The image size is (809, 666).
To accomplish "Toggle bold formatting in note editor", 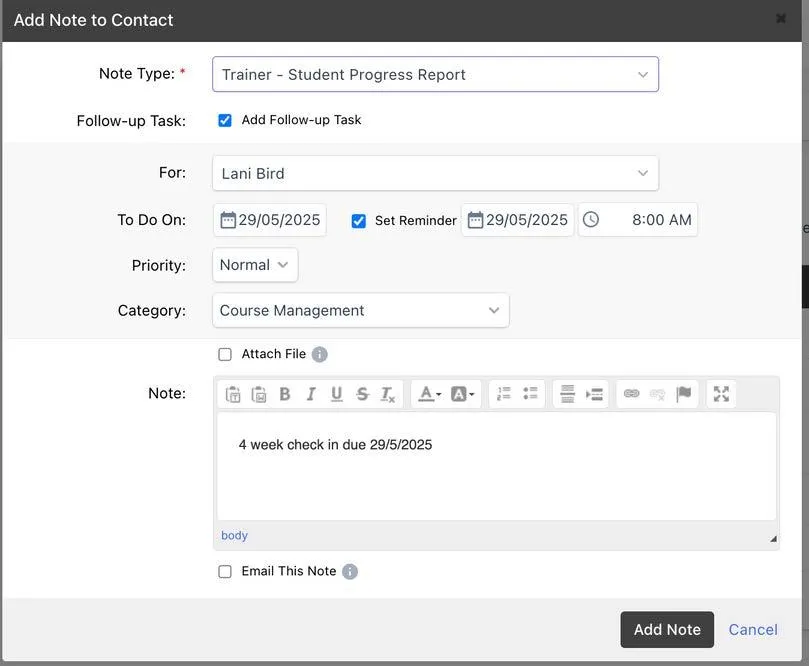I will [285, 394].
